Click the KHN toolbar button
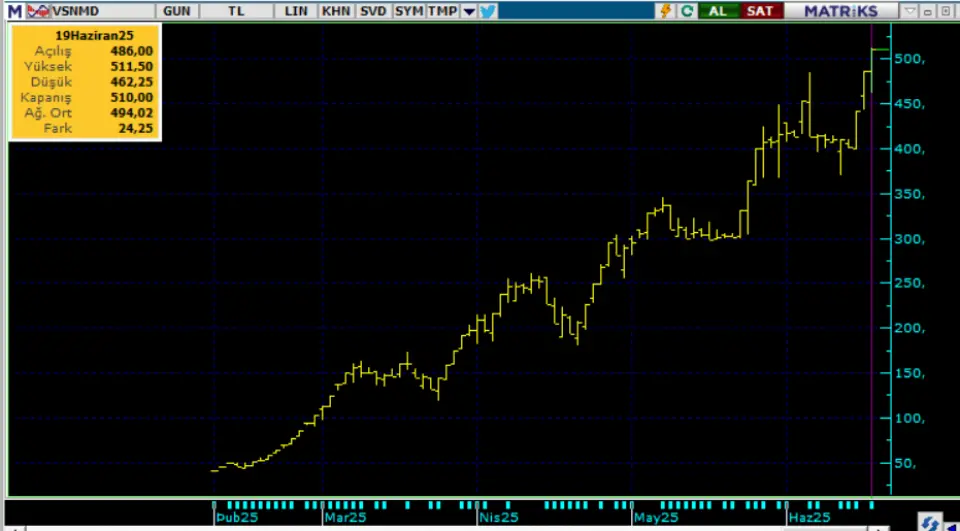 (337, 11)
